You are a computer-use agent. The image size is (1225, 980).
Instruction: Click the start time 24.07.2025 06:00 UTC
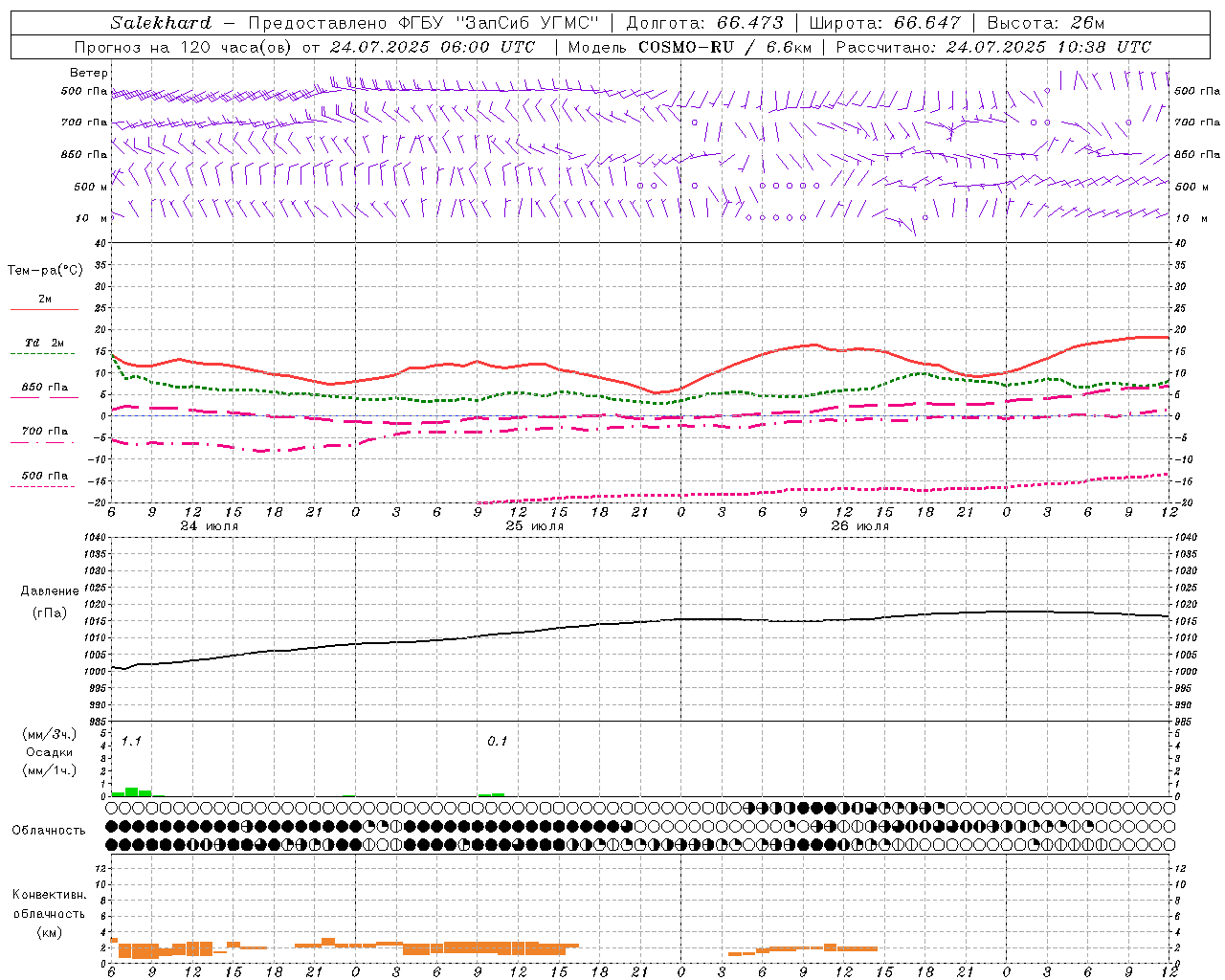(x=432, y=47)
